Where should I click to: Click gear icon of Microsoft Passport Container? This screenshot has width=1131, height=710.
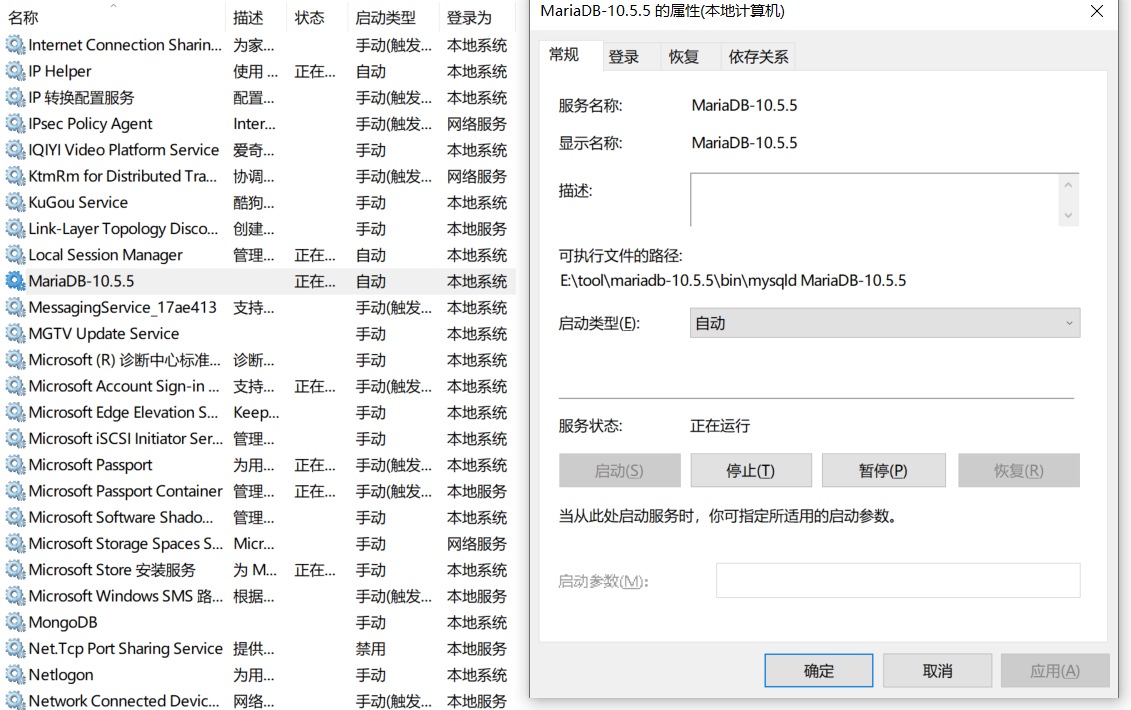15,491
